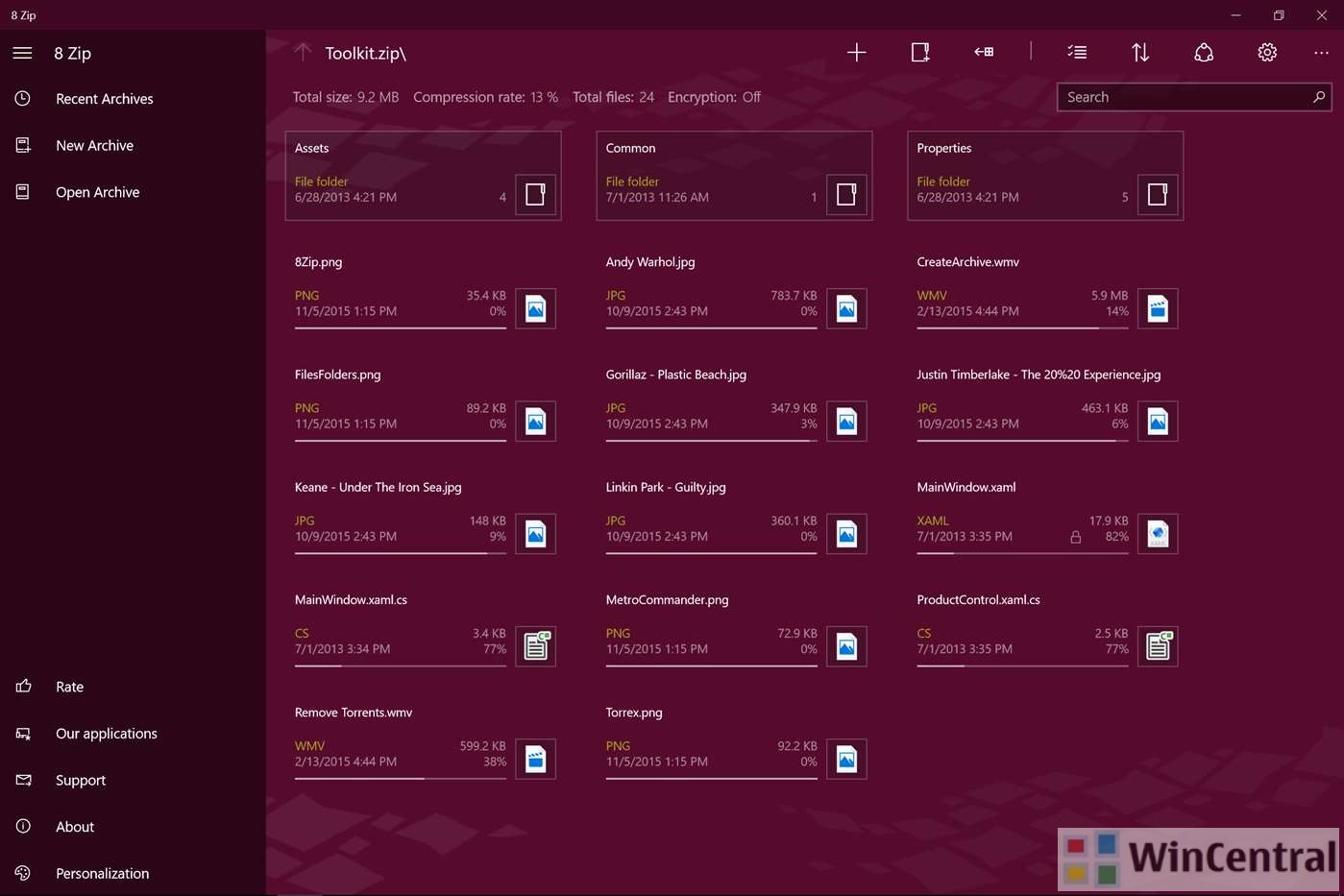Select Recent Archives in the sidebar
This screenshot has width=1344, height=896.
pos(104,98)
